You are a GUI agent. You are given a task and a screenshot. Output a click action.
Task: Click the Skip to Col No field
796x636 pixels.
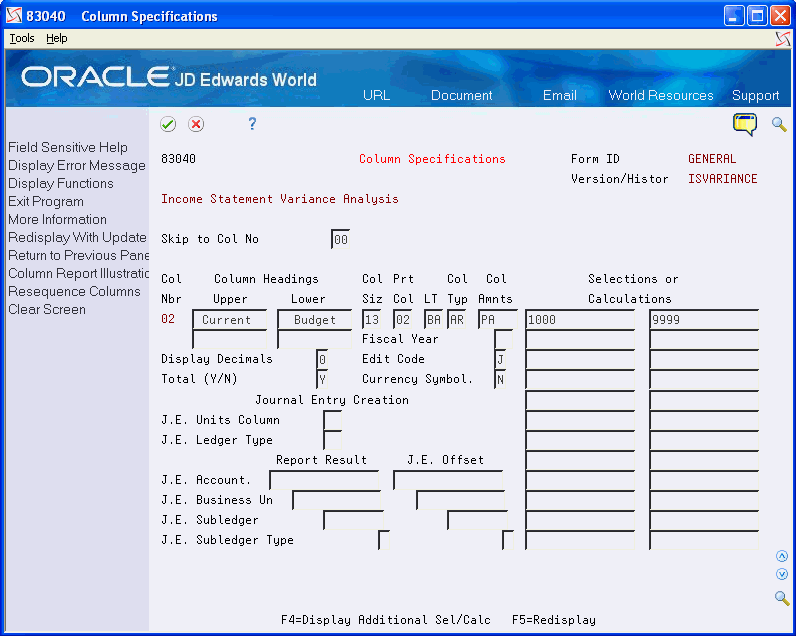(x=340, y=239)
